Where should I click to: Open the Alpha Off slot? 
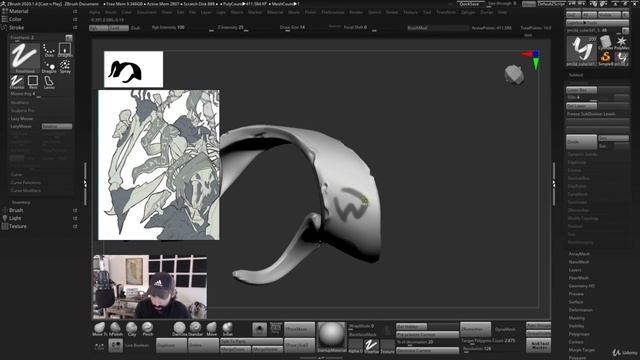pyautogui.click(x=355, y=346)
